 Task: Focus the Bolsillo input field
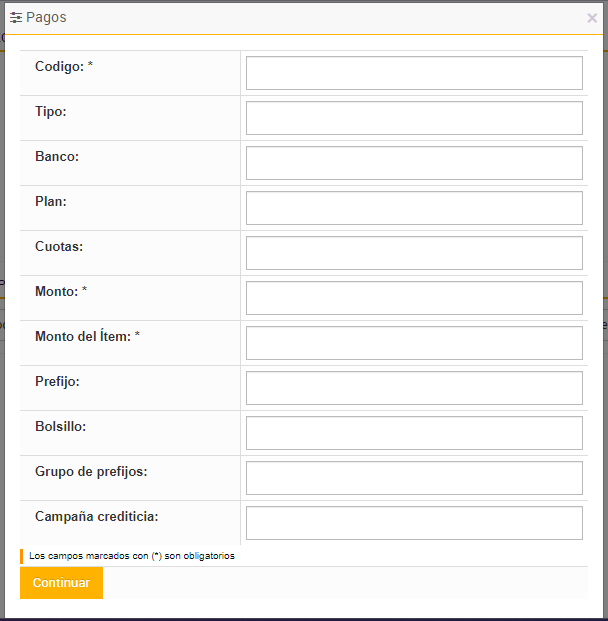(x=414, y=433)
